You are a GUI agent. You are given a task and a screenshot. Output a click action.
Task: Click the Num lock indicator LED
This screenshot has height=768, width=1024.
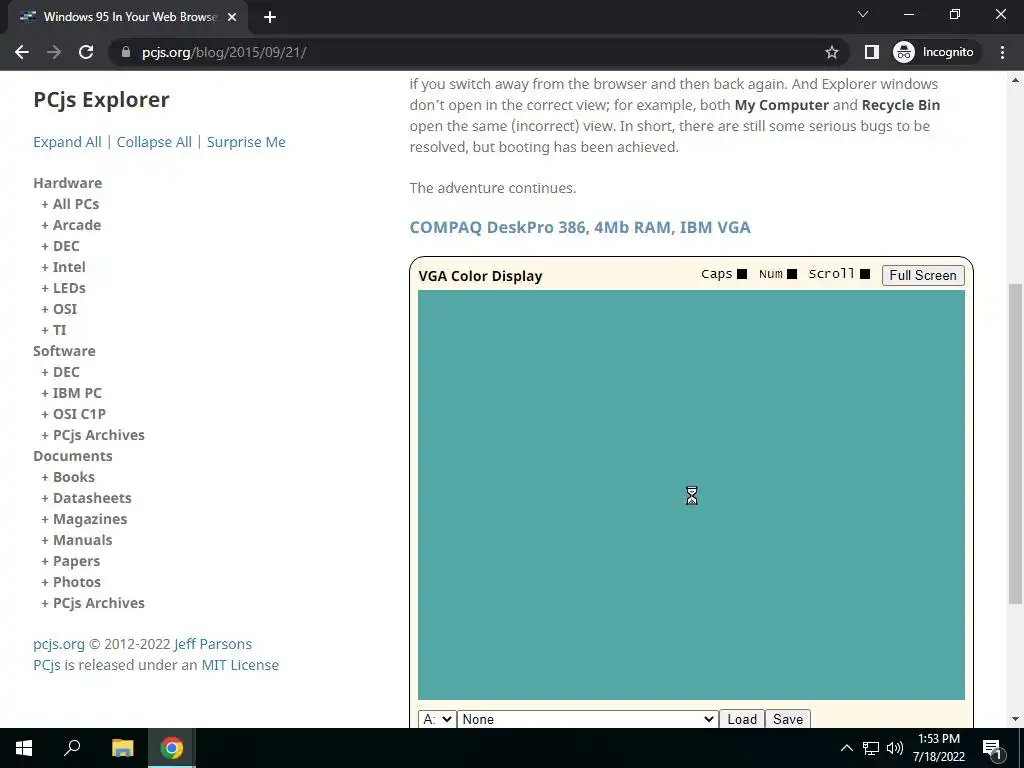792,274
